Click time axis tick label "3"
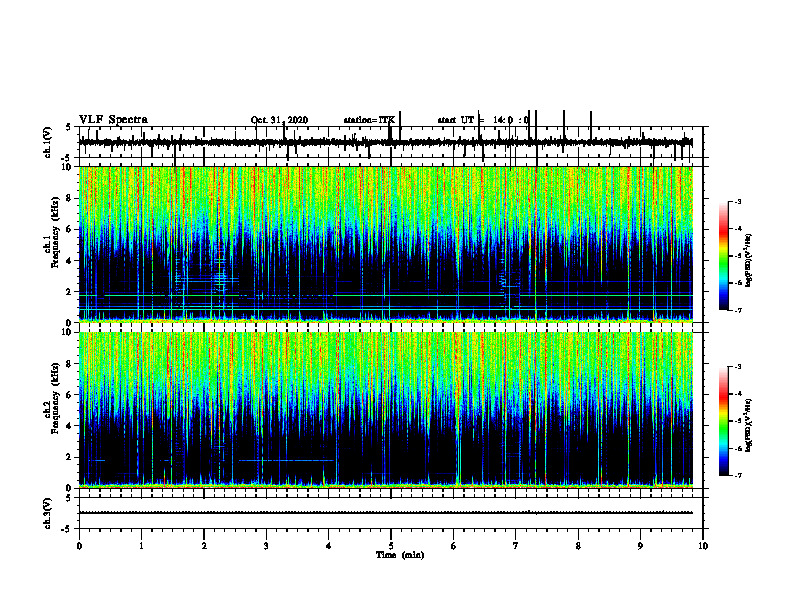792x612 pixels. pos(266,546)
